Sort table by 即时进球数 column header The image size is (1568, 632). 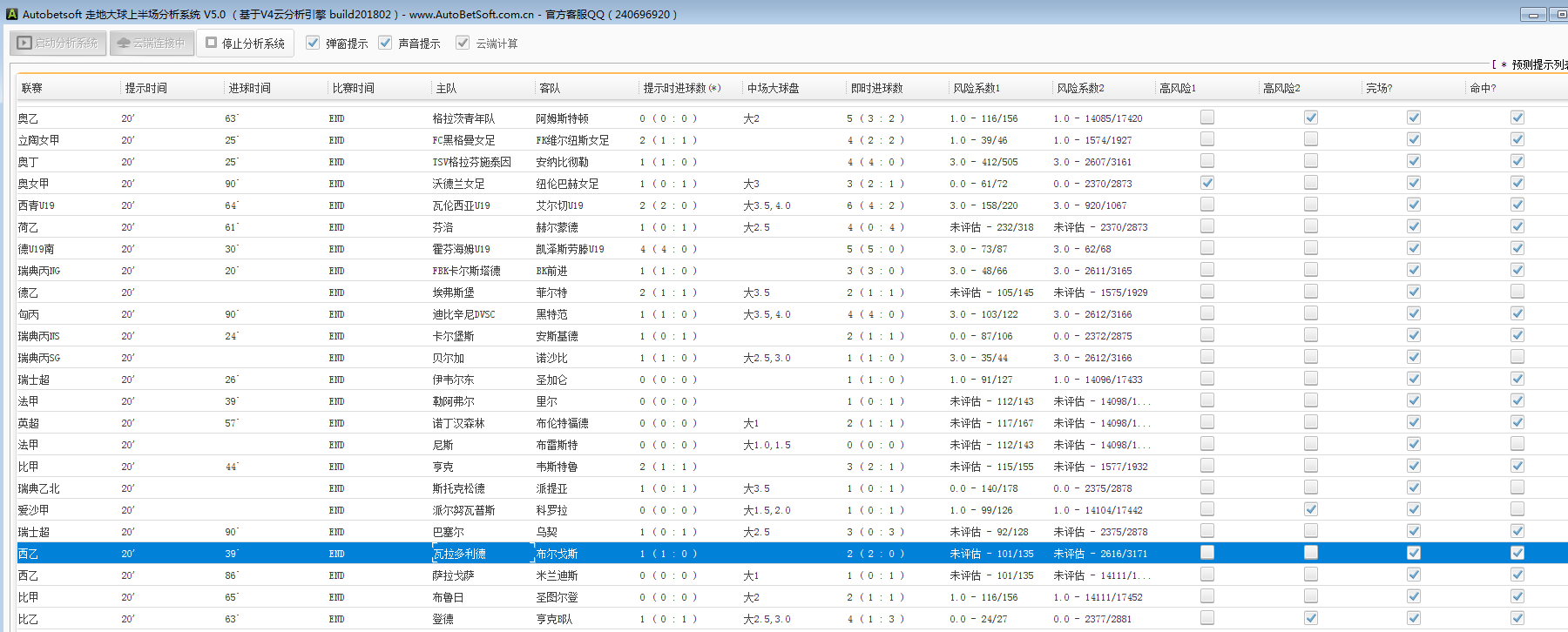click(876, 88)
